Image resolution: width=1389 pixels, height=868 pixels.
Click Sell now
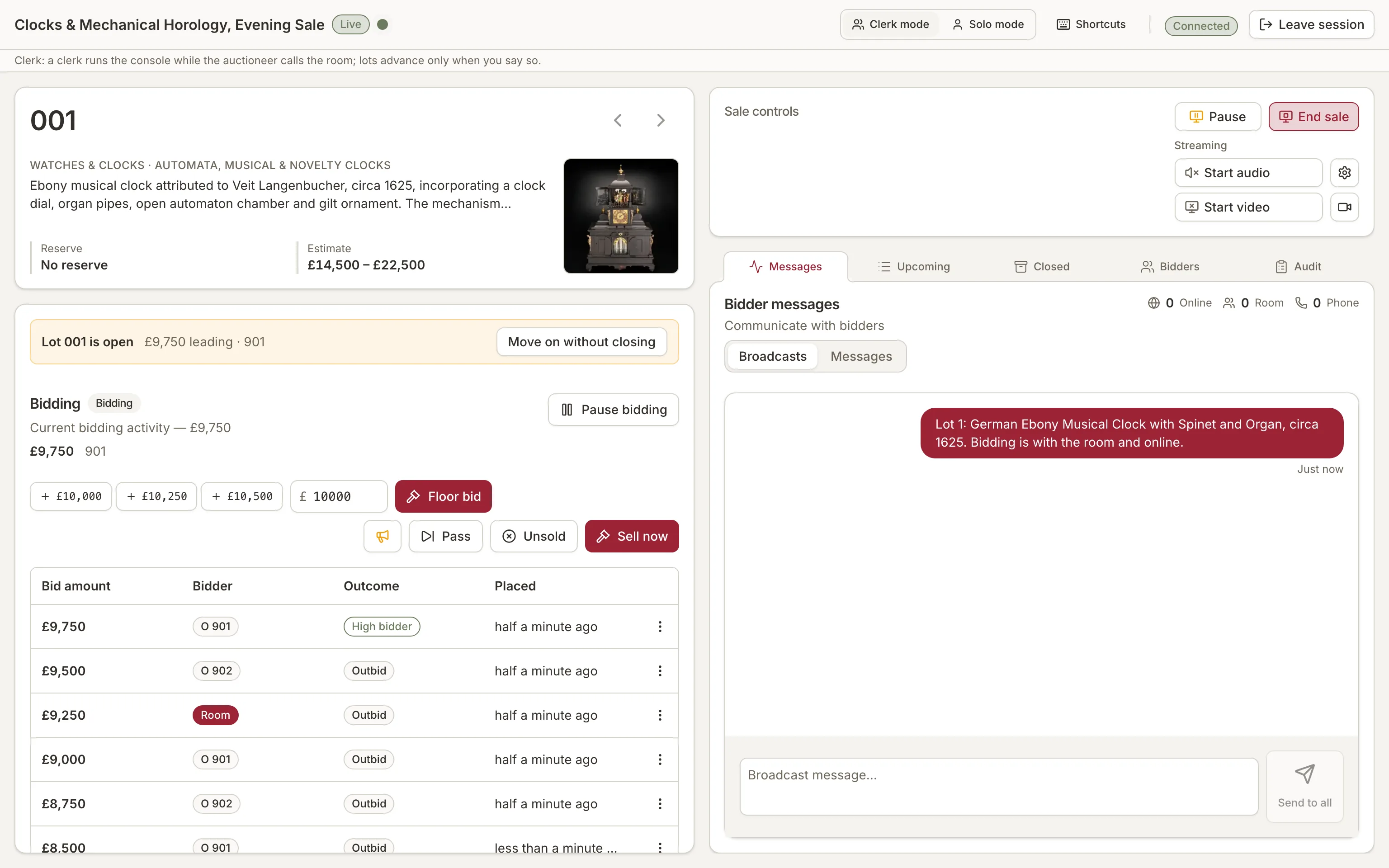[x=632, y=536]
